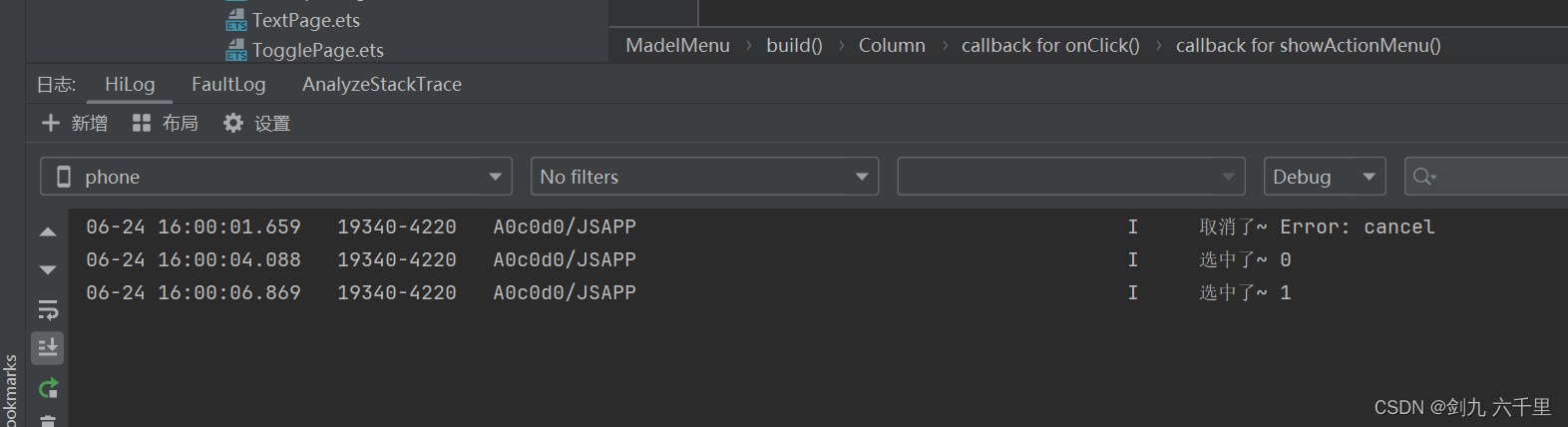Click message 取消了~ Error: cancel

pyautogui.click(x=1317, y=226)
